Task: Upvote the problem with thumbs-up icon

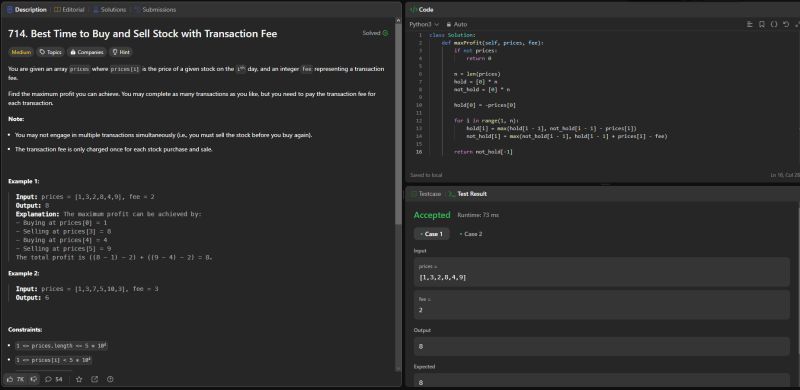Action: point(14,379)
